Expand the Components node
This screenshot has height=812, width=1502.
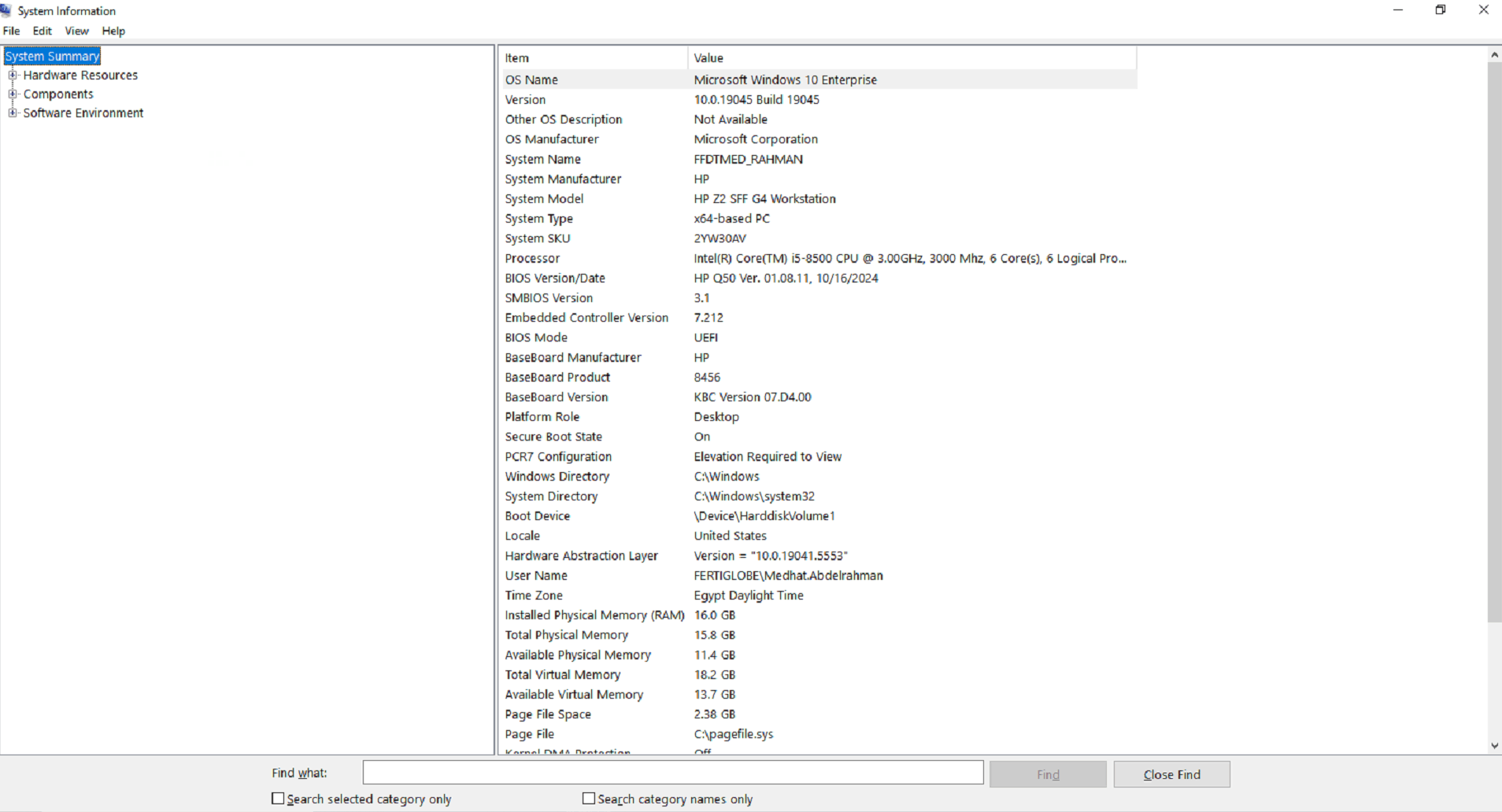click(13, 94)
